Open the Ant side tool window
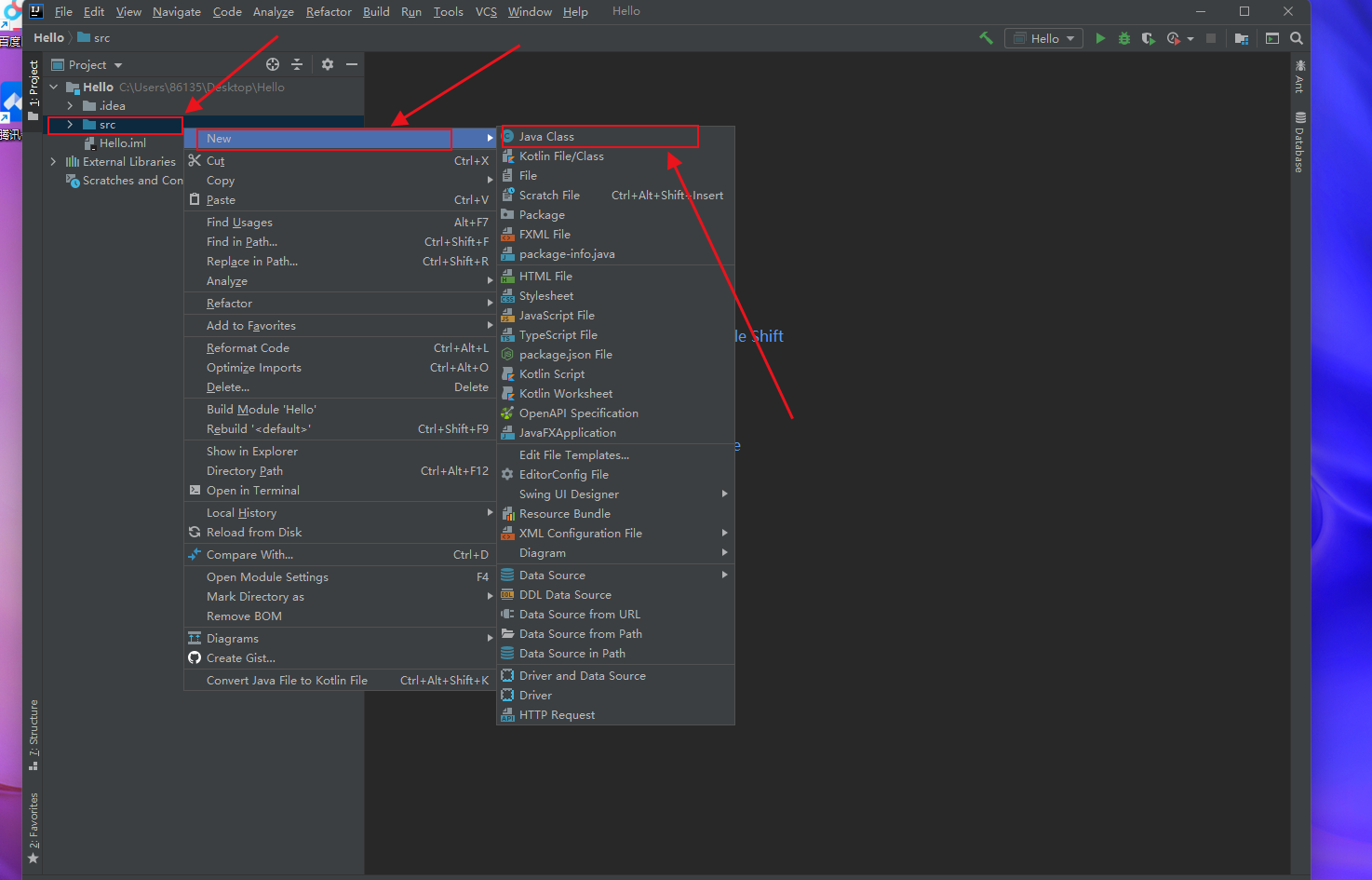The width and height of the screenshot is (1372, 880). [1300, 76]
